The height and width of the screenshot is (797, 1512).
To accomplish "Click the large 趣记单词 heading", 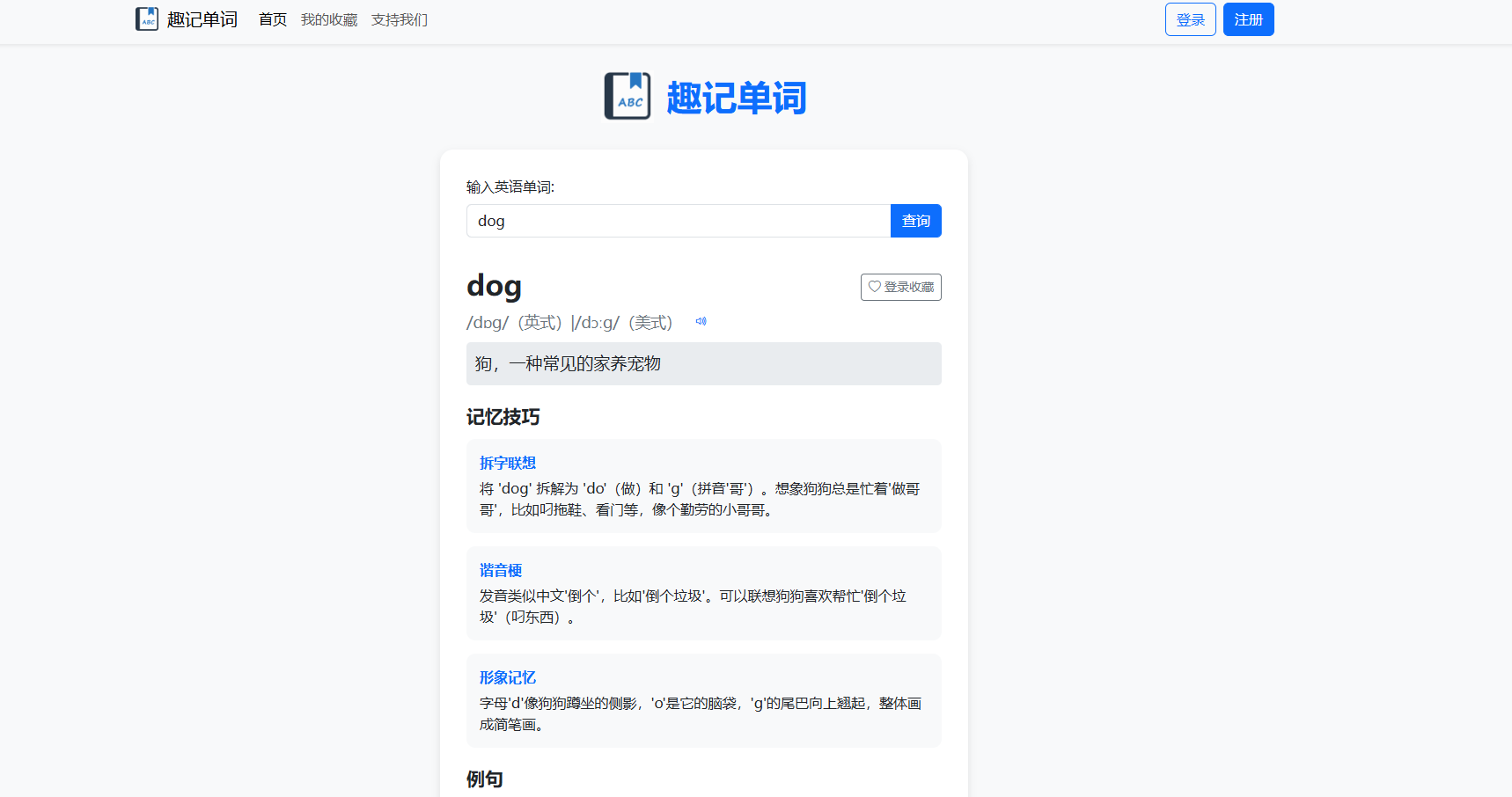I will click(737, 97).
